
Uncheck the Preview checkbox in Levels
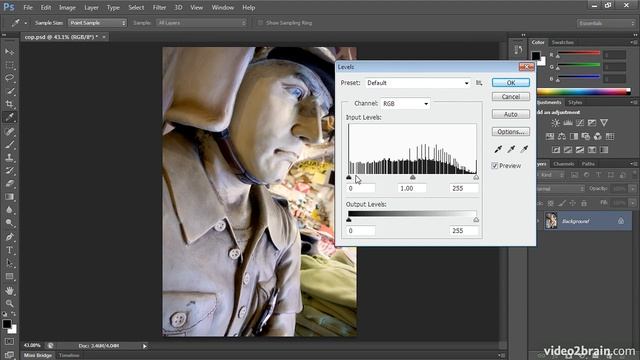click(x=495, y=166)
